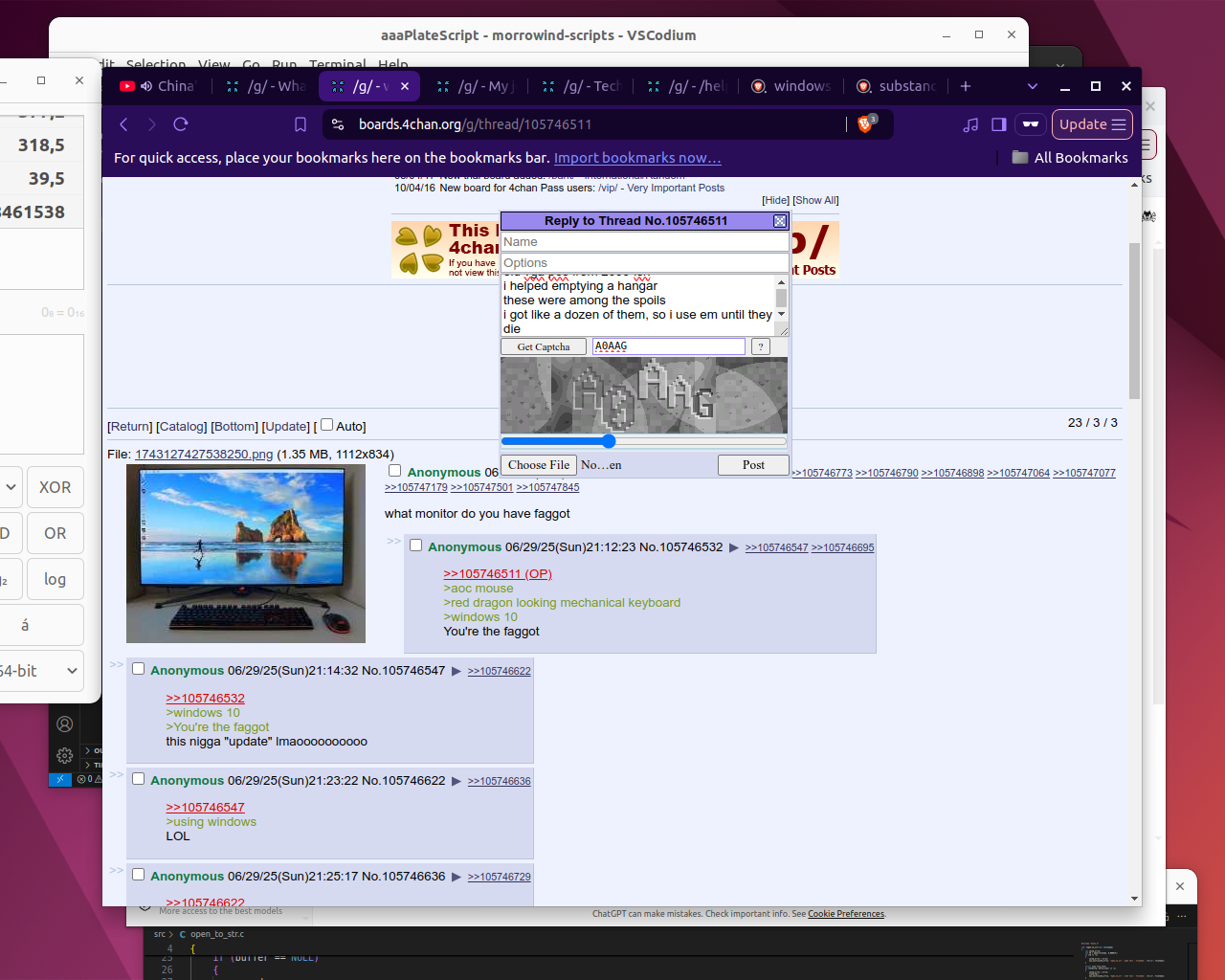This screenshot has height=980, width=1225.
Task: Select checkbox for post No.105746636
Action: click(138, 875)
